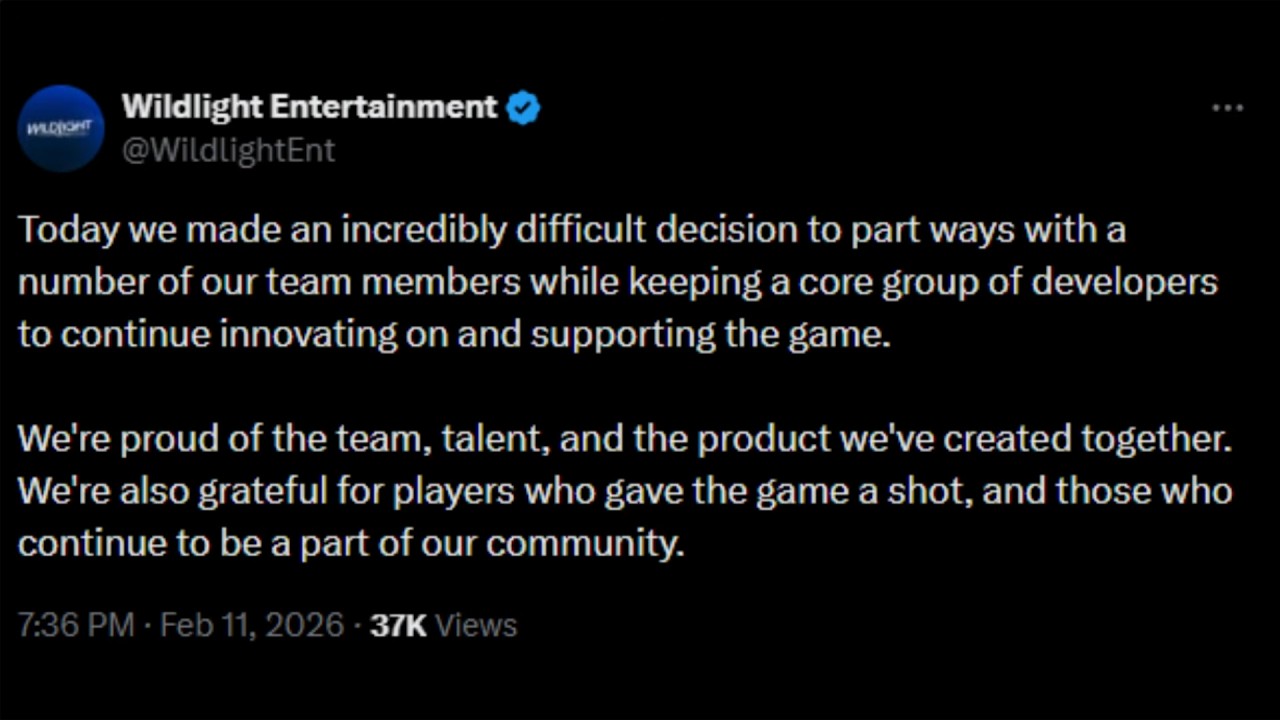Click the word "developers" in the post
The height and width of the screenshot is (720, 1280).
1124,283
